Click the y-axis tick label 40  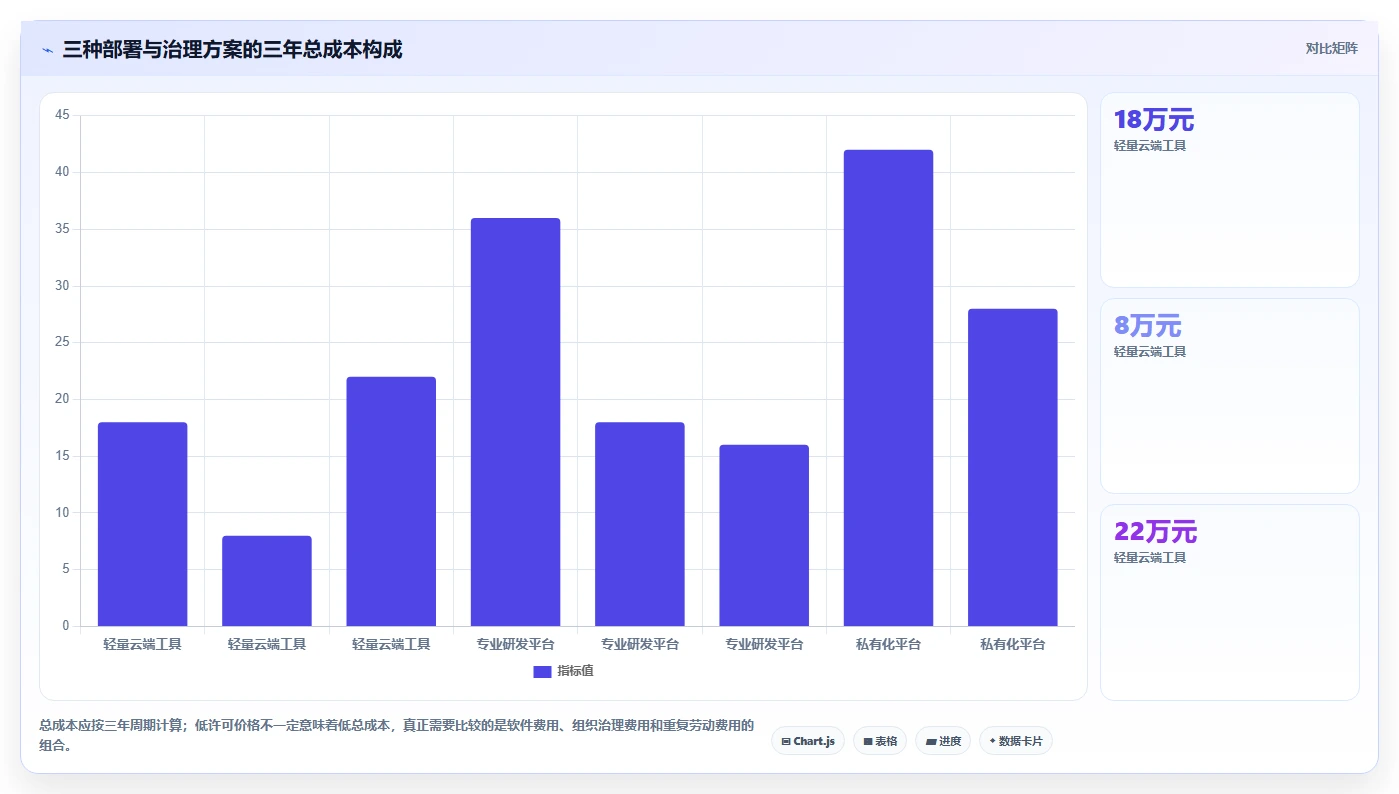(x=62, y=172)
